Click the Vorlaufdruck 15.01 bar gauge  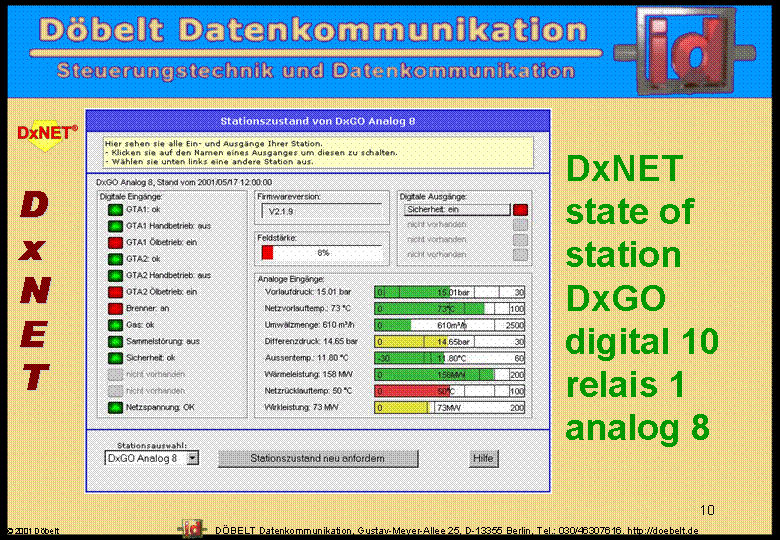pyautogui.click(x=450, y=292)
